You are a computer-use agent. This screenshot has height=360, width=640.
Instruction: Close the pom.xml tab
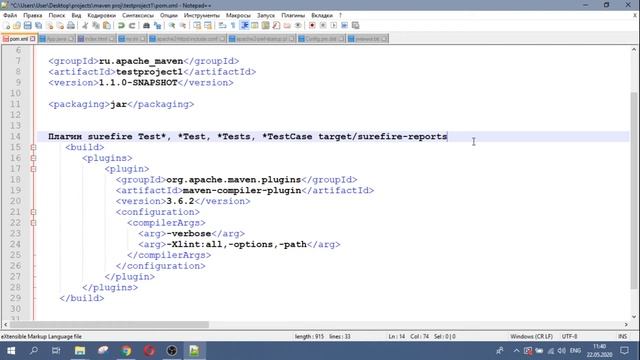click(33, 39)
